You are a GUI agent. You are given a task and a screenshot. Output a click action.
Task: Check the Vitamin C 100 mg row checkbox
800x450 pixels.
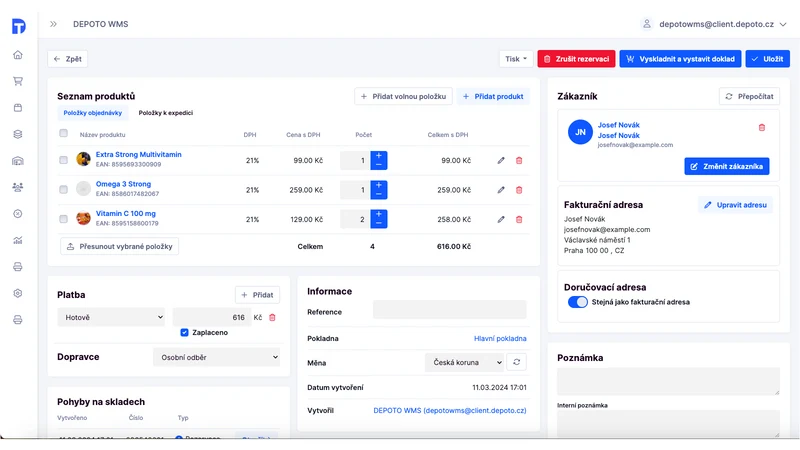pos(63,219)
